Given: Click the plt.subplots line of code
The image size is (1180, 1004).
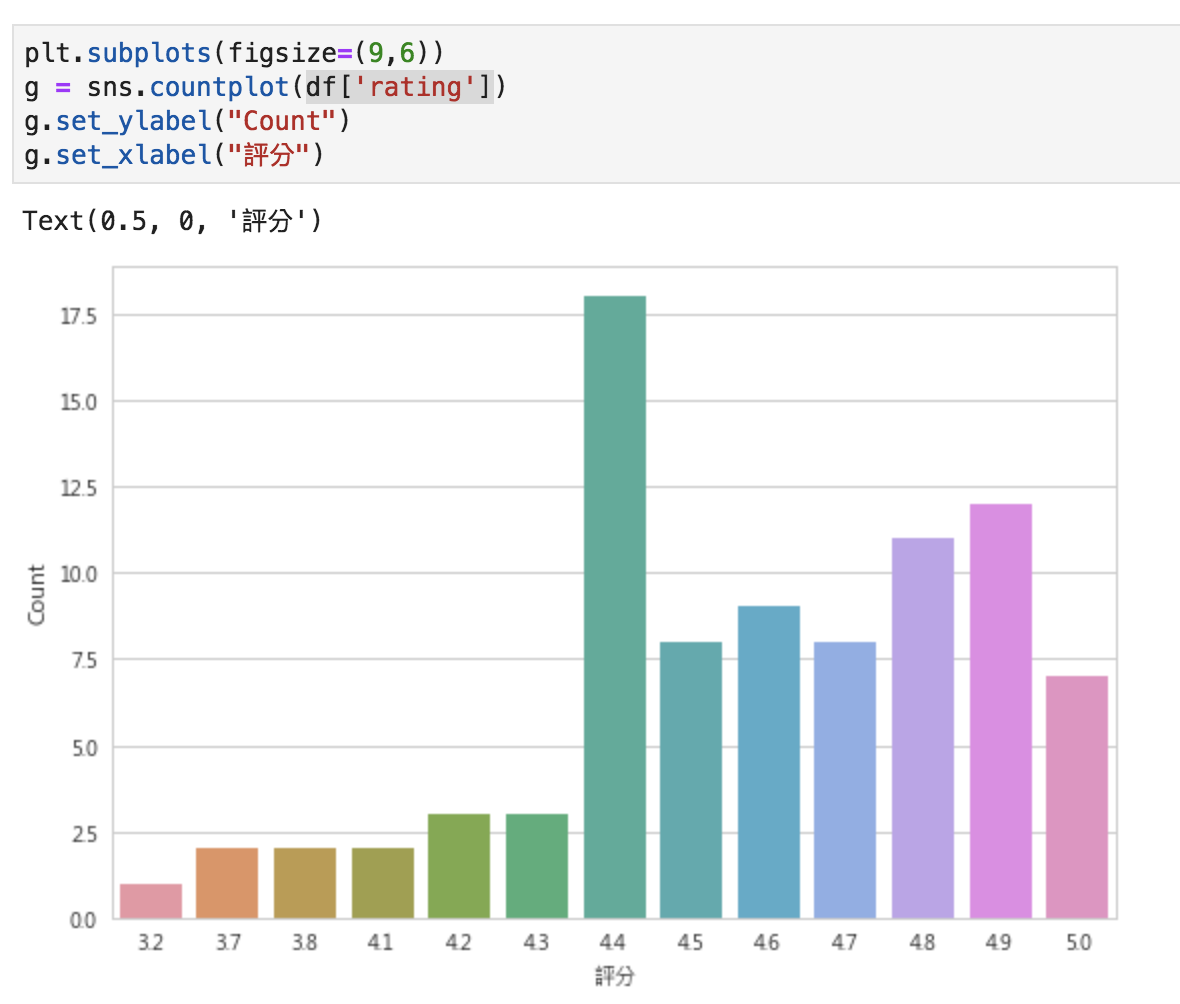Looking at the screenshot, I should [234, 53].
